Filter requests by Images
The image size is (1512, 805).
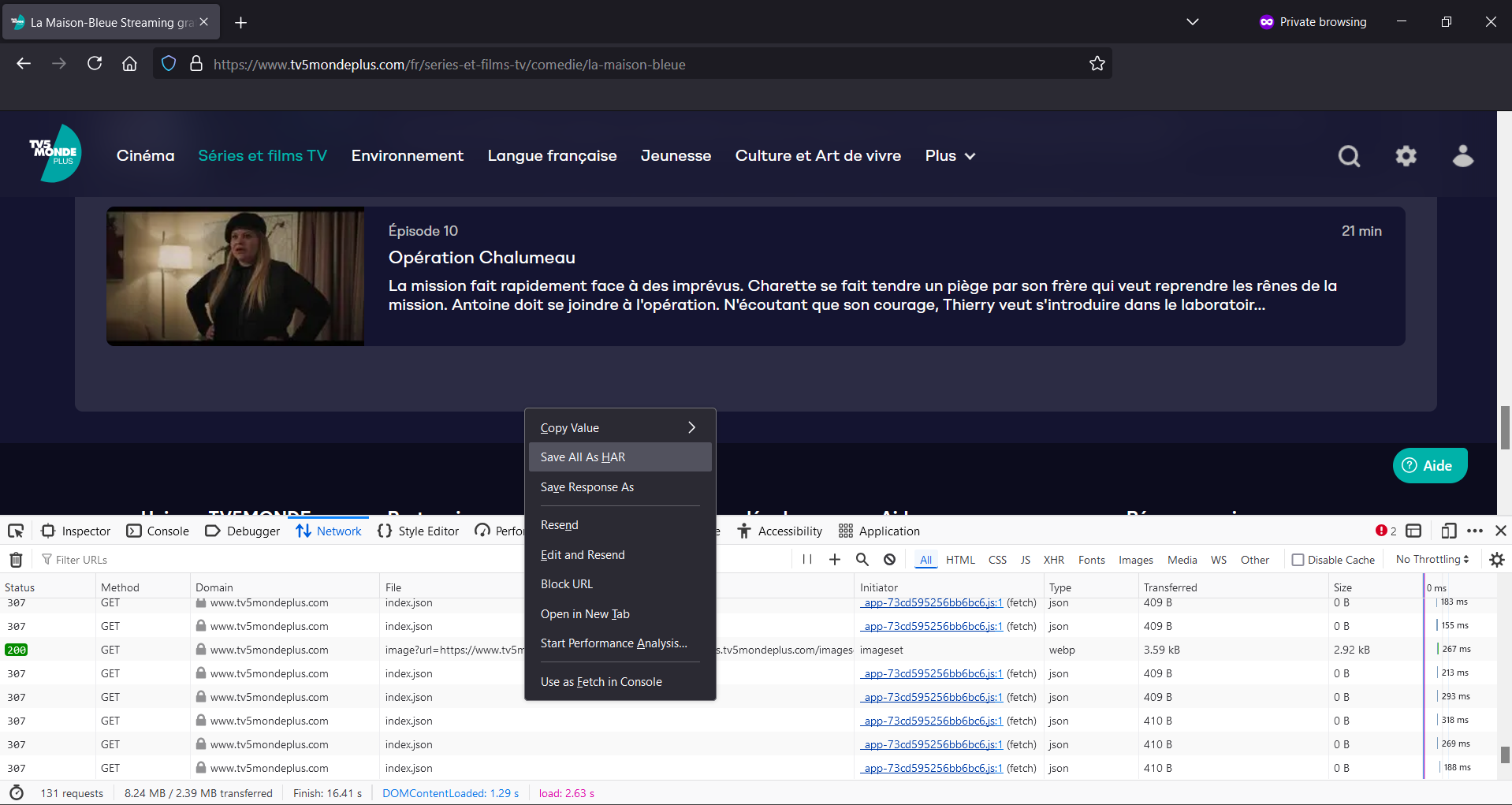click(1136, 560)
